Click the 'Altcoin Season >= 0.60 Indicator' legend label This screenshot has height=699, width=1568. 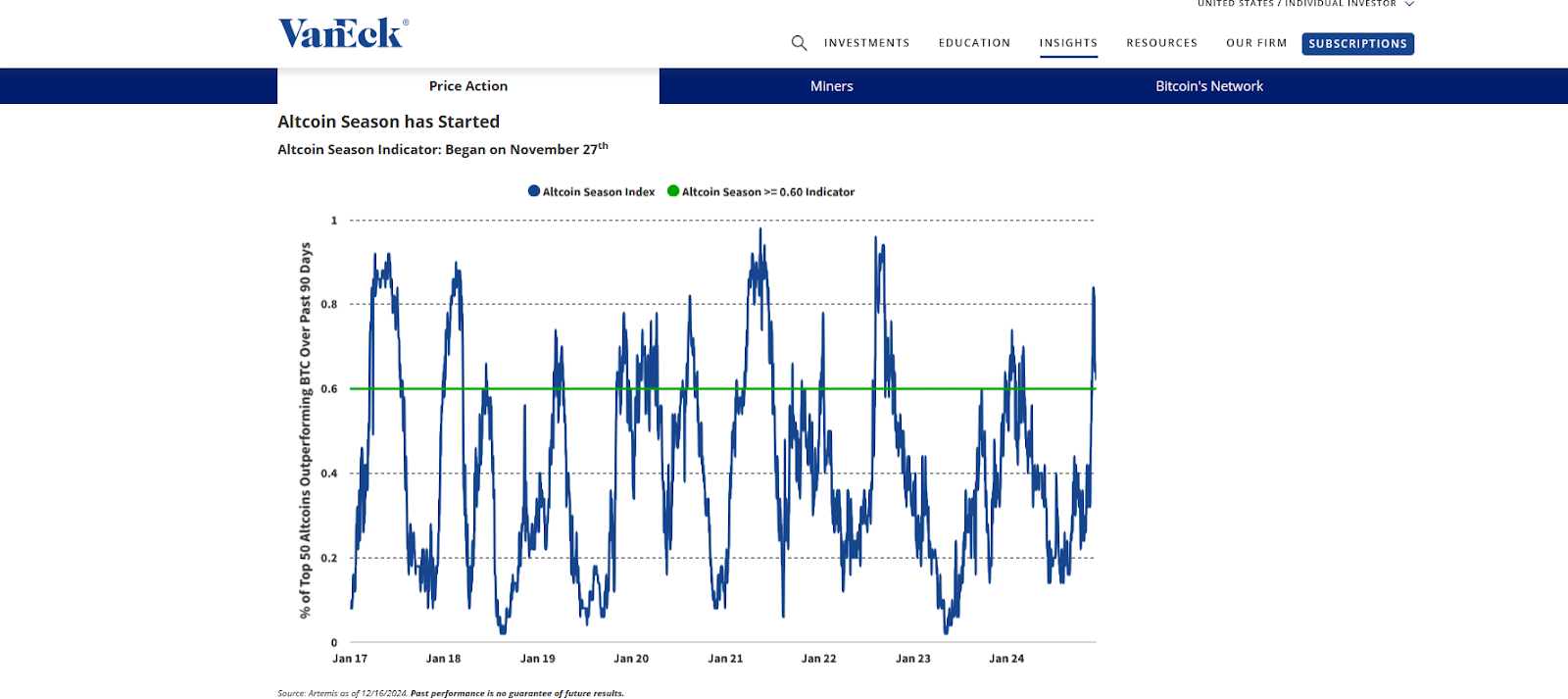click(768, 192)
